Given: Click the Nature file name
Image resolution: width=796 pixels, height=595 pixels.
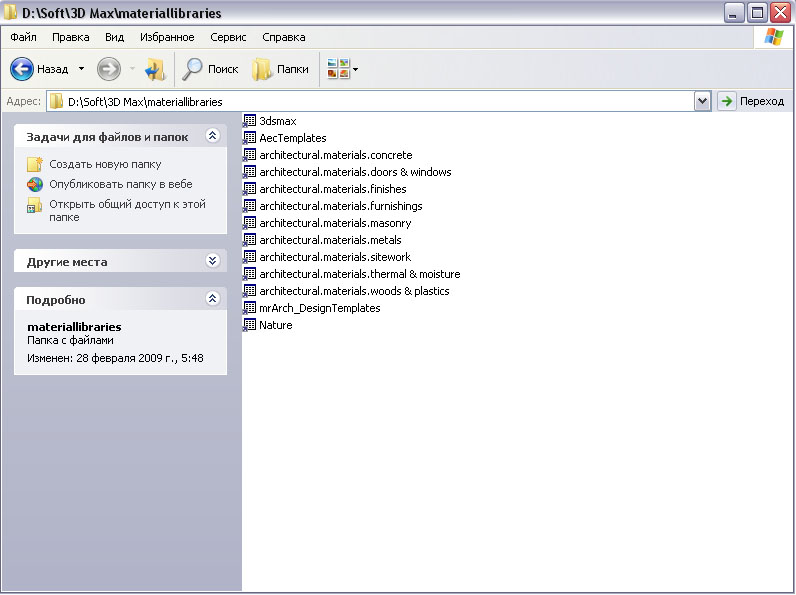Looking at the screenshot, I should coord(276,325).
